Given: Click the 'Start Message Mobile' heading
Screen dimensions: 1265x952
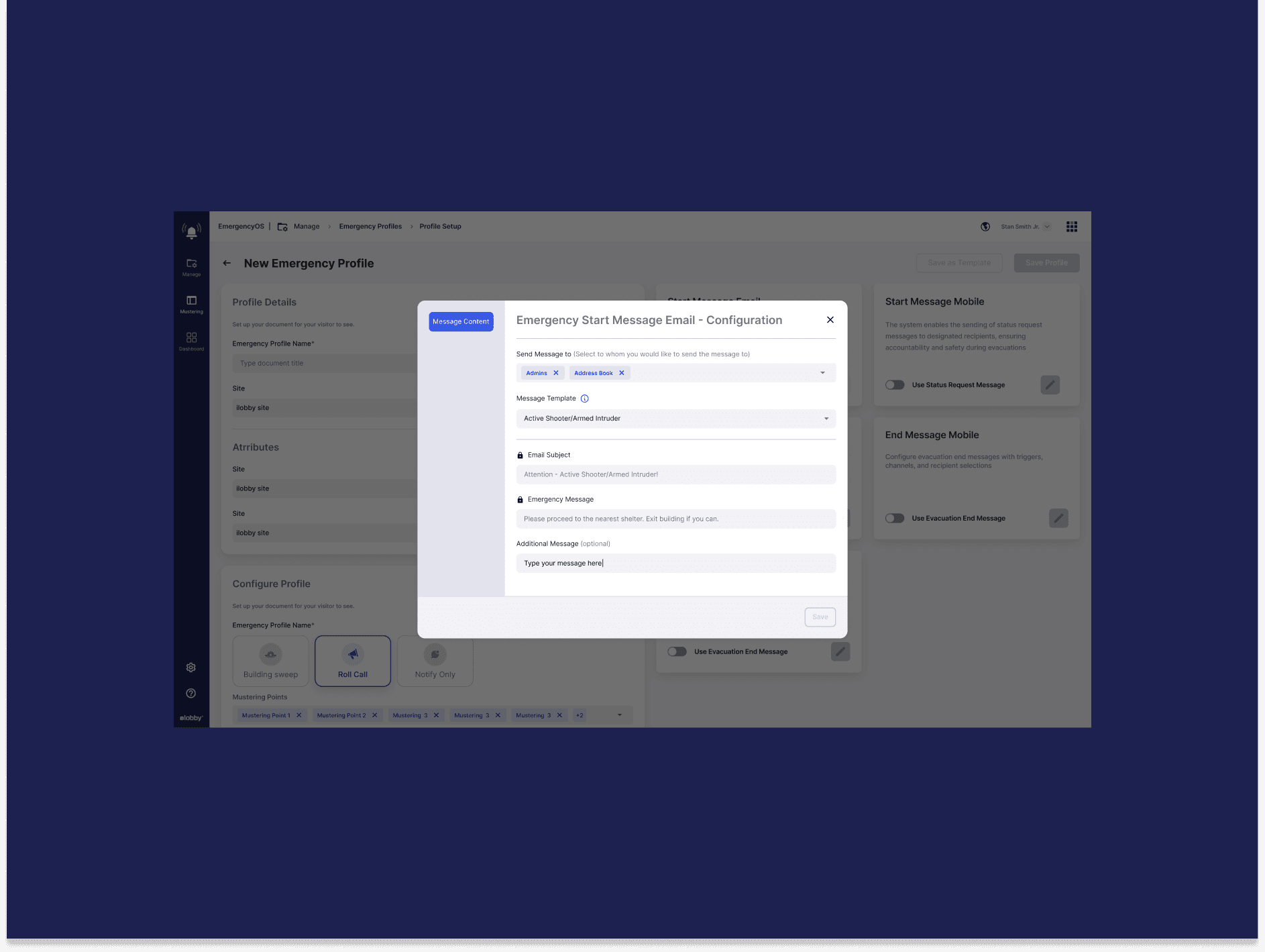Looking at the screenshot, I should coord(934,302).
